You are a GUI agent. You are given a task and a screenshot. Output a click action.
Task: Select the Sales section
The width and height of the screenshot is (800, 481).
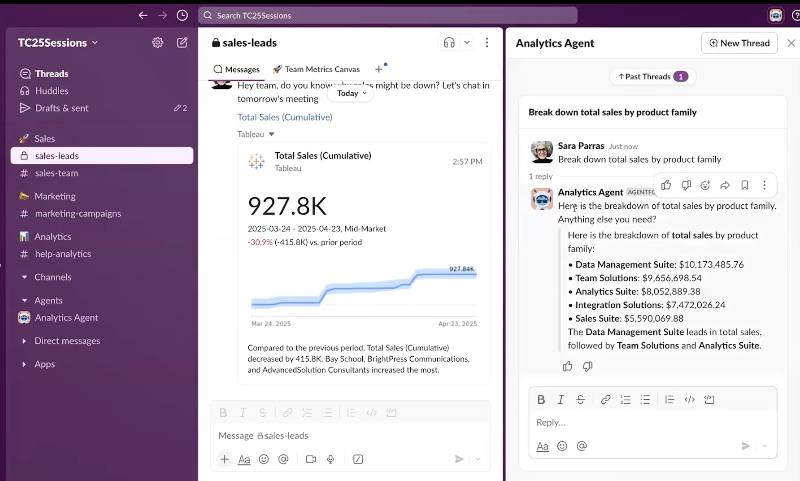click(x=44, y=139)
